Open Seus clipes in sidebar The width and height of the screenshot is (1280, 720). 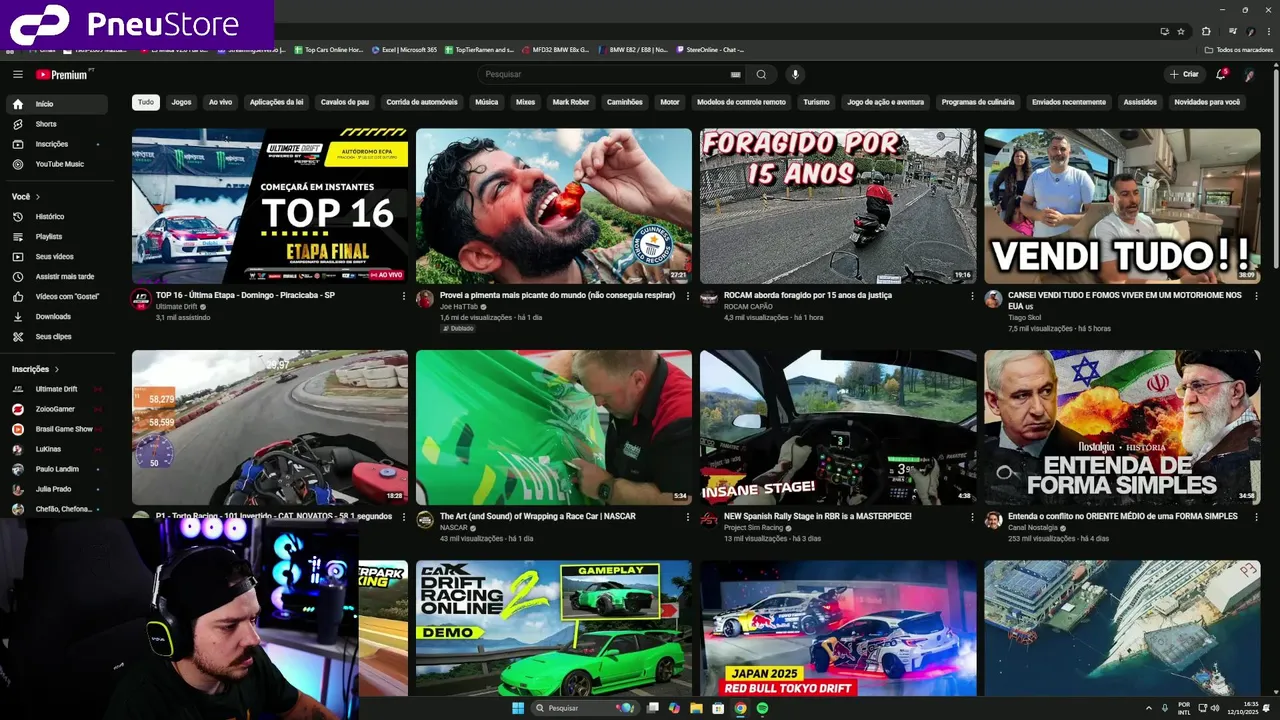click(x=57, y=336)
